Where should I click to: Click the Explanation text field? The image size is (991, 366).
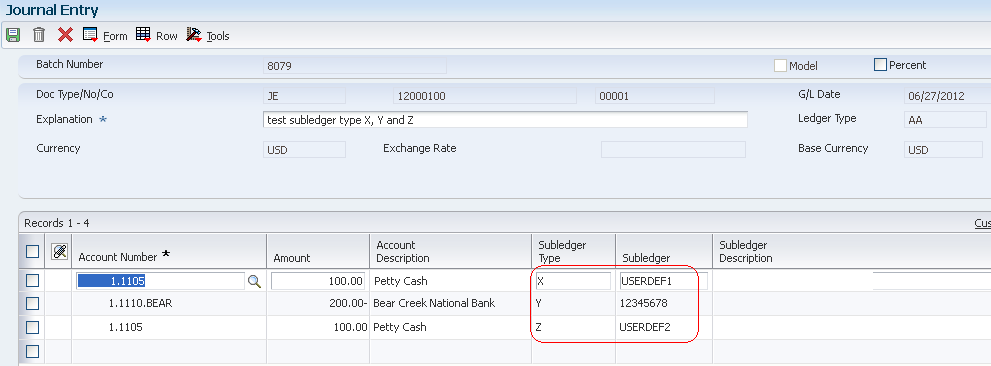tap(505, 119)
